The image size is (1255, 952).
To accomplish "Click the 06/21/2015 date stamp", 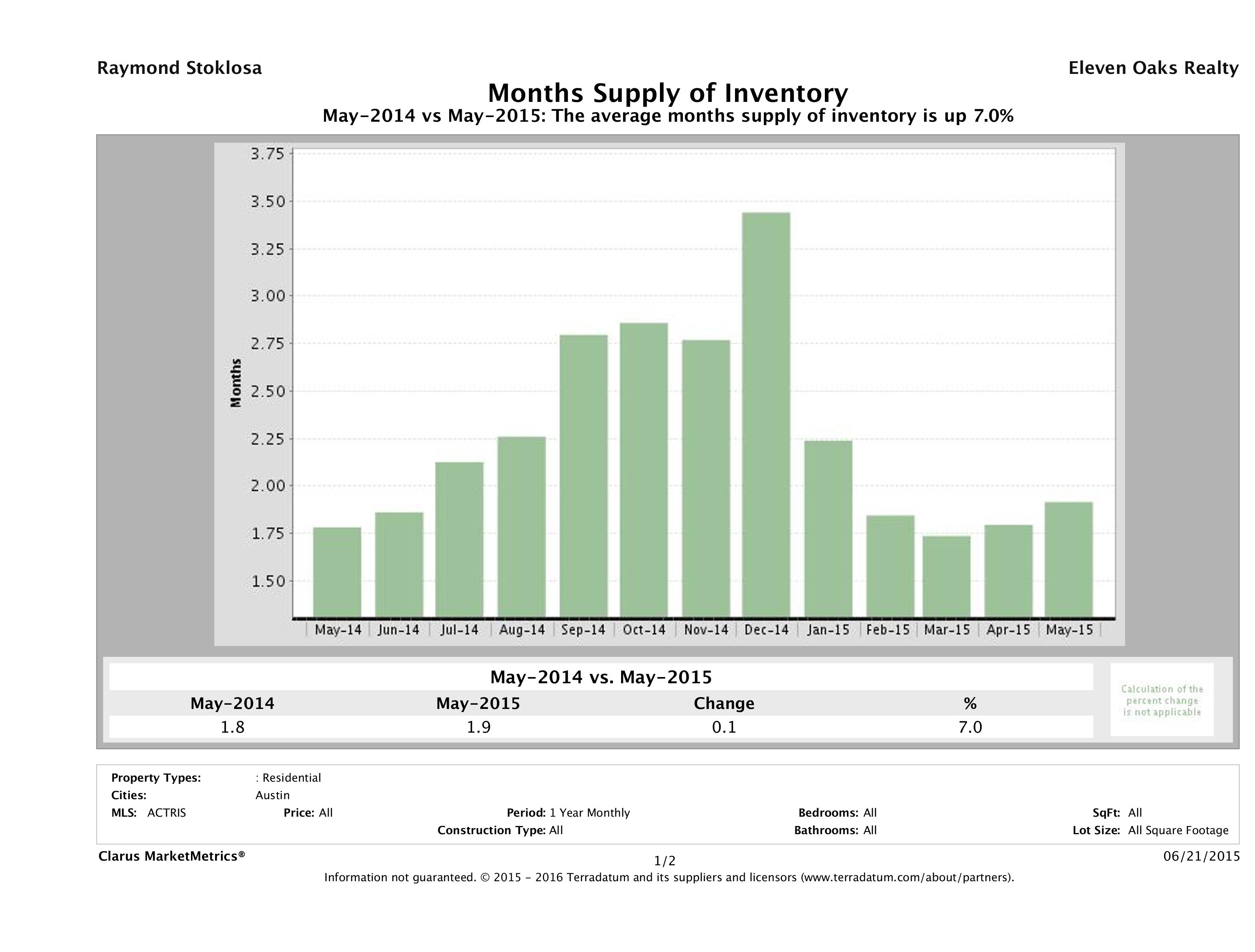I will coord(1201,856).
